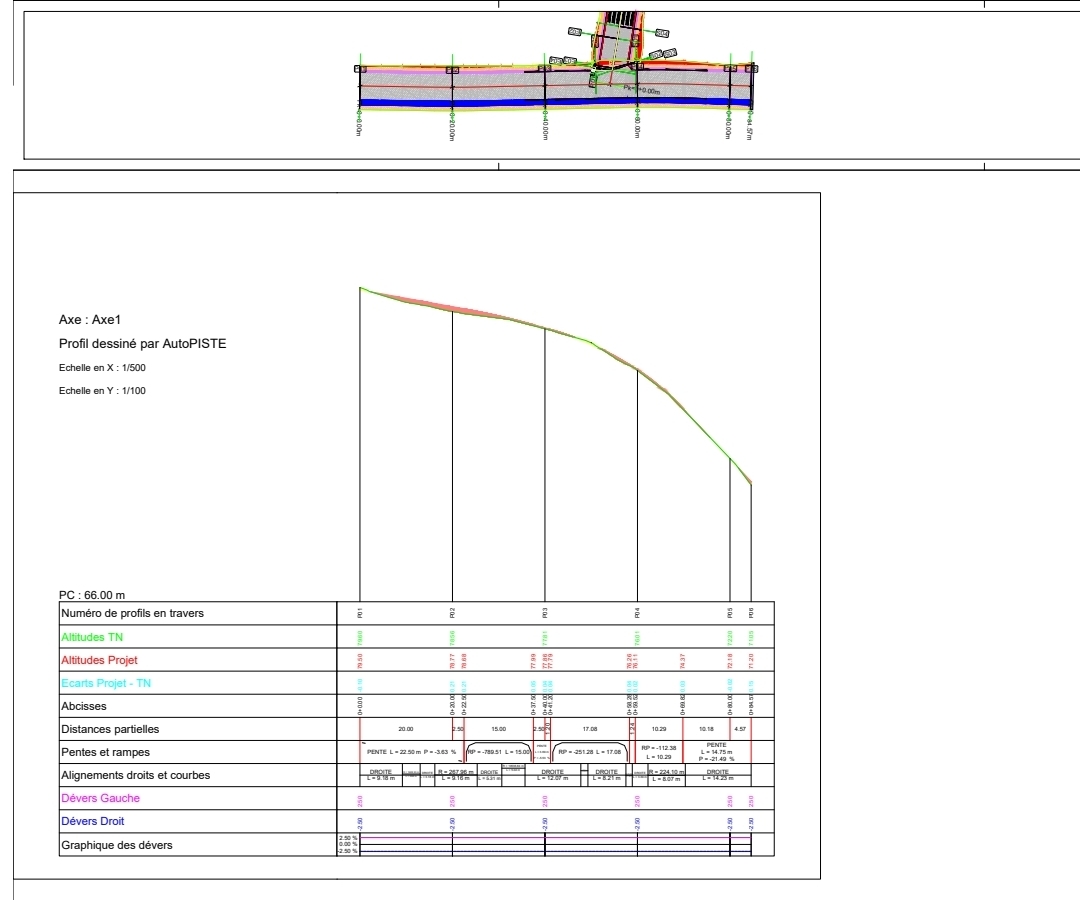The width and height of the screenshot is (1080, 900).
Task: Click the magenta 'Dévers Gauche' label
Action: (100, 798)
